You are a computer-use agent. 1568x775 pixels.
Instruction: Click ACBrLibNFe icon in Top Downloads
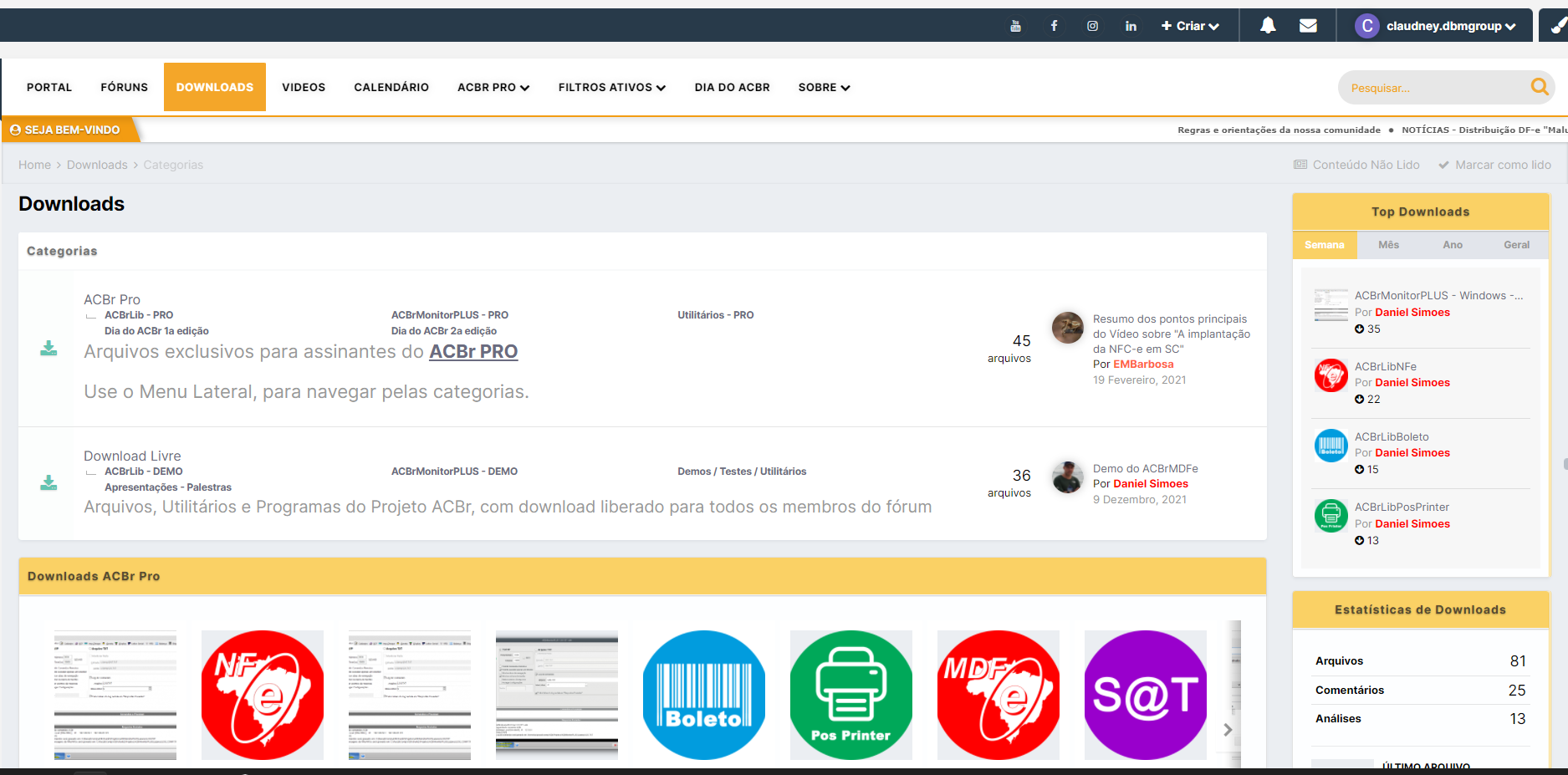[1331, 375]
